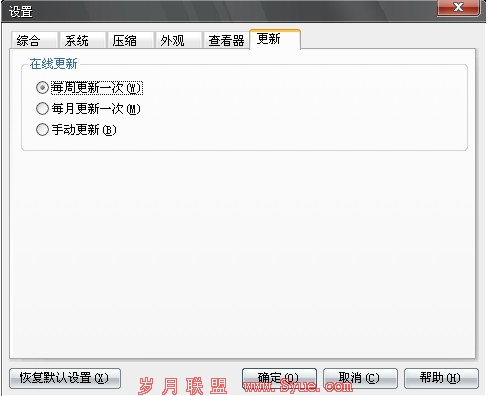This screenshot has height=396, width=488.
Task: Click the 恢复默认设置 (X) button
Action: click(65, 378)
